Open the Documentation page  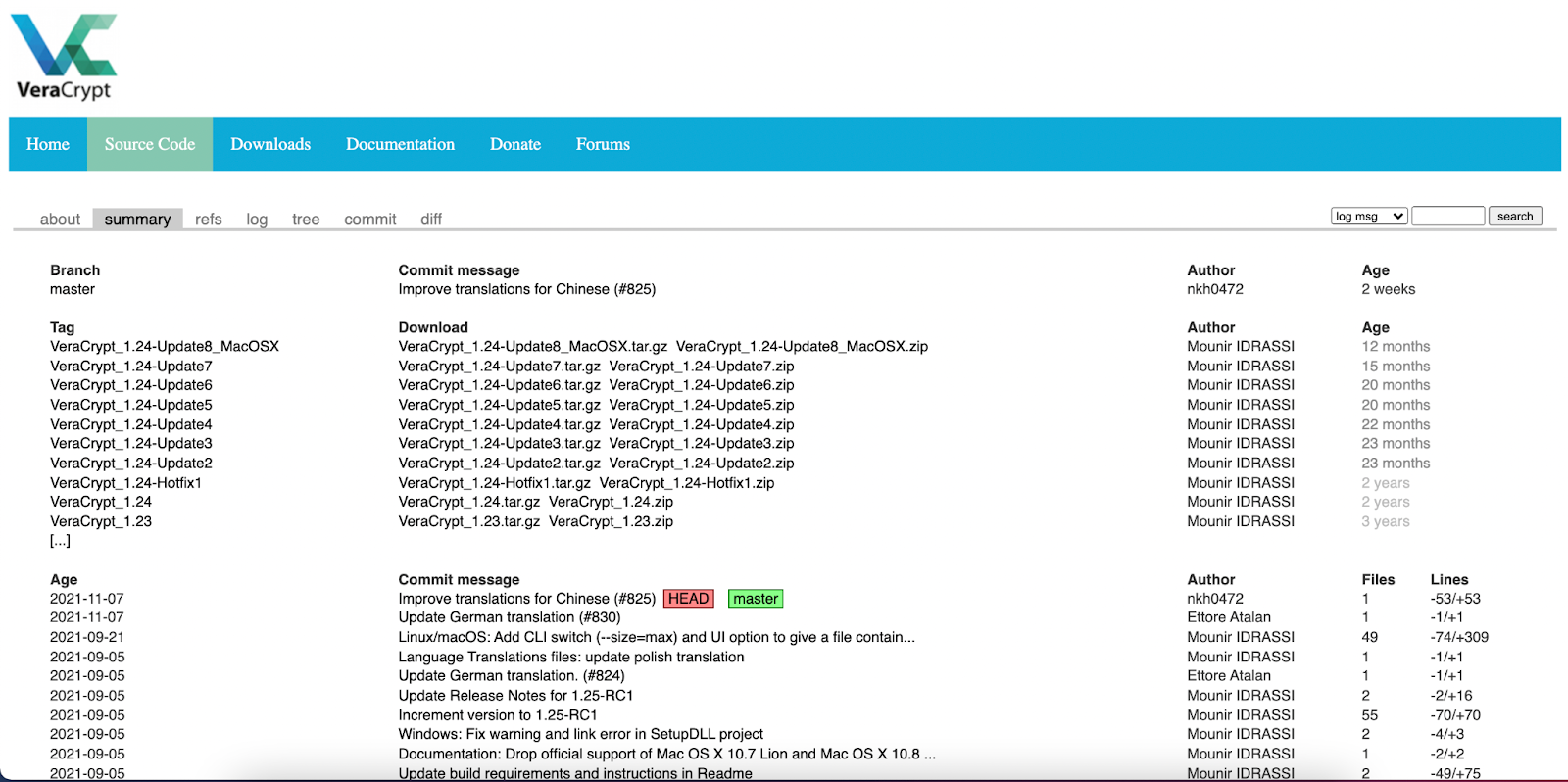(400, 144)
